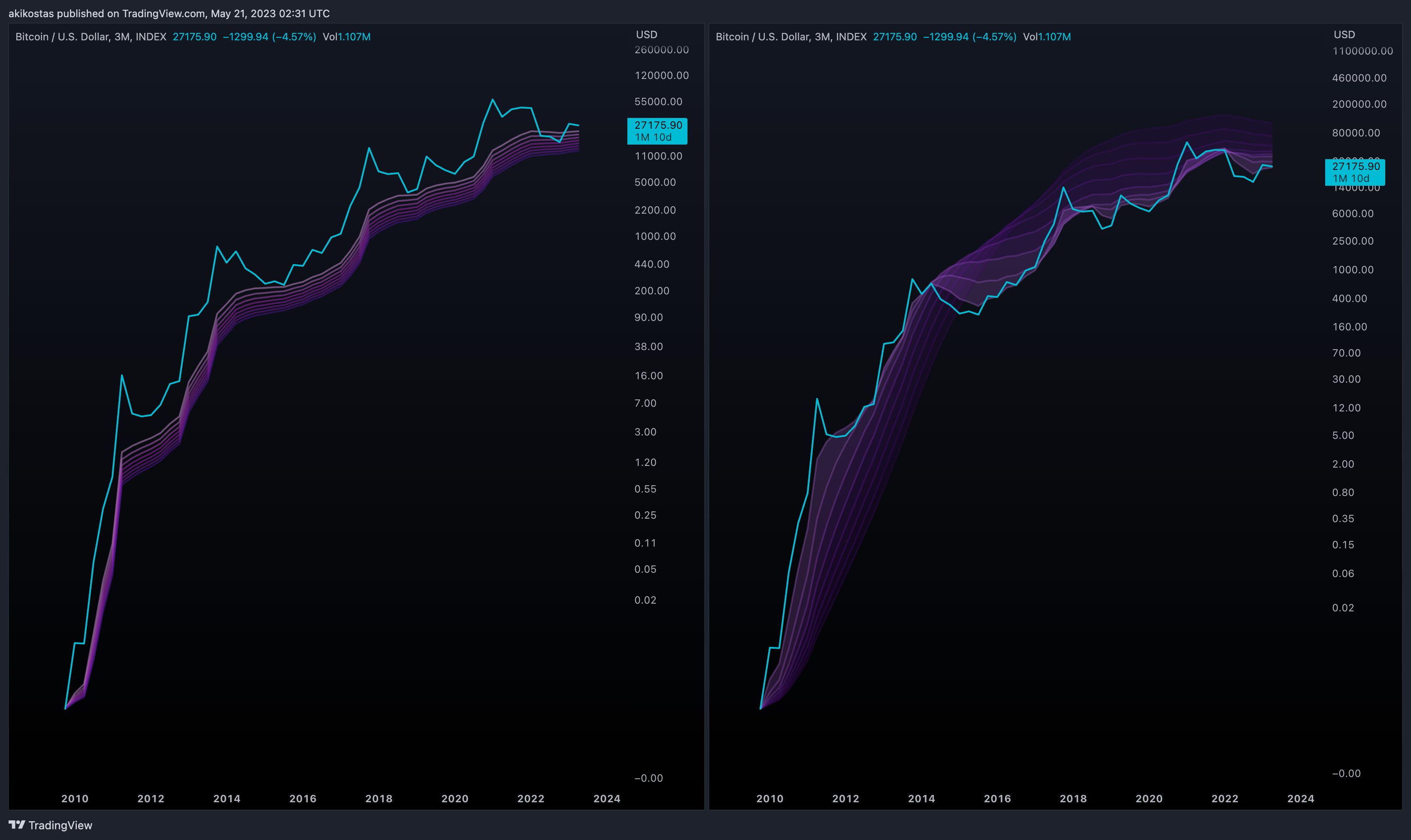1411x840 pixels.
Task: Click right price axis label 200000.00
Action: coord(1359,104)
